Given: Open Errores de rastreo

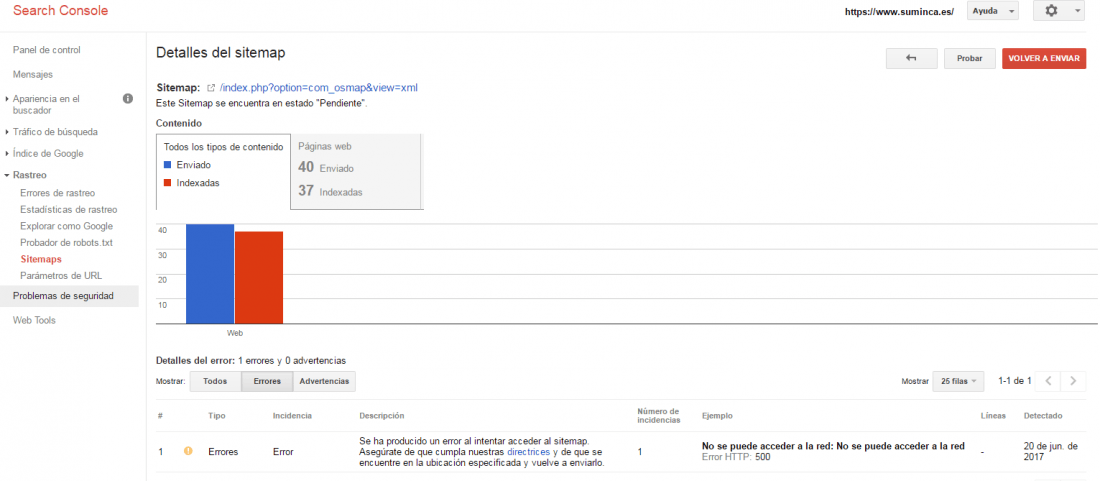Looking at the screenshot, I should [58, 193].
